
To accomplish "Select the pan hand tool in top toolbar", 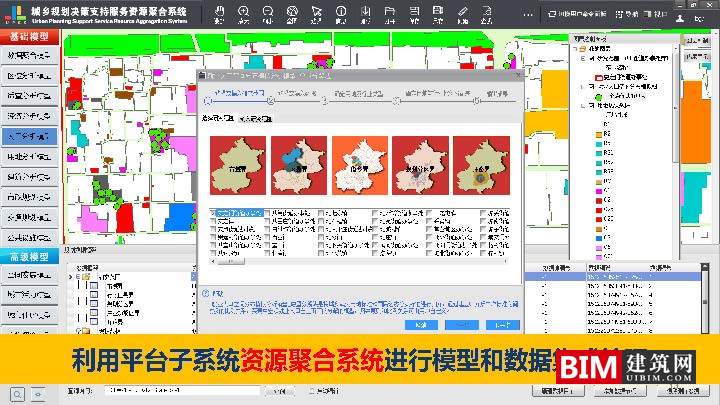I will point(219,14).
